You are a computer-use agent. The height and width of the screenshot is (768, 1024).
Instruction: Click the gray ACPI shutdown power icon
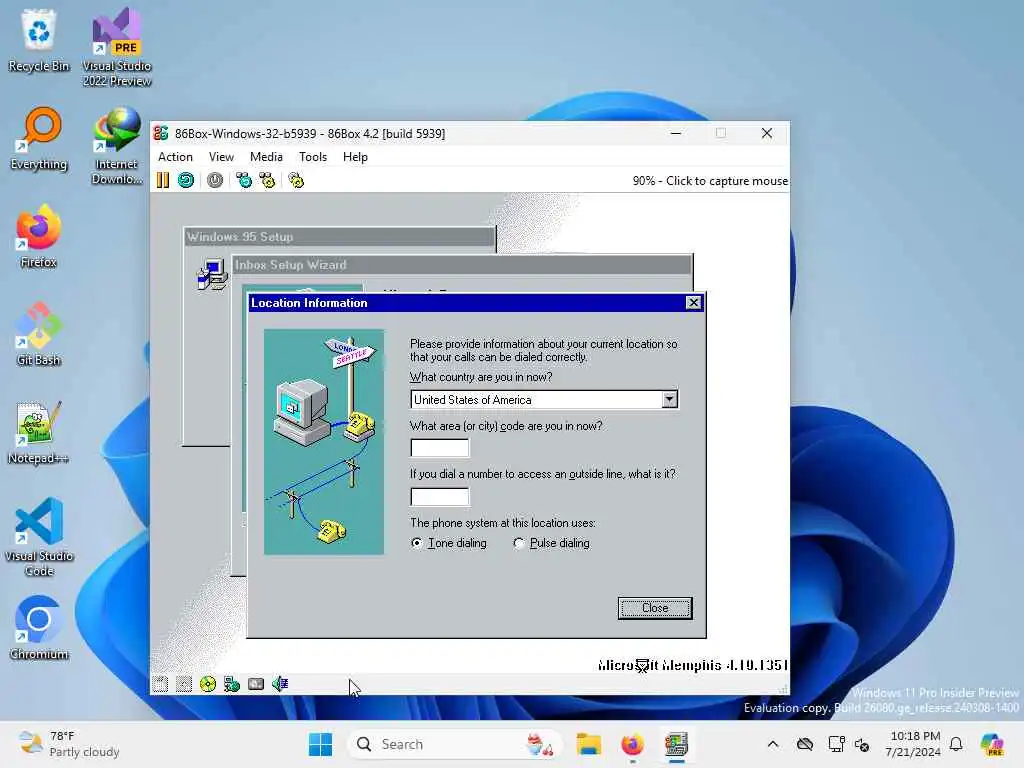point(215,180)
